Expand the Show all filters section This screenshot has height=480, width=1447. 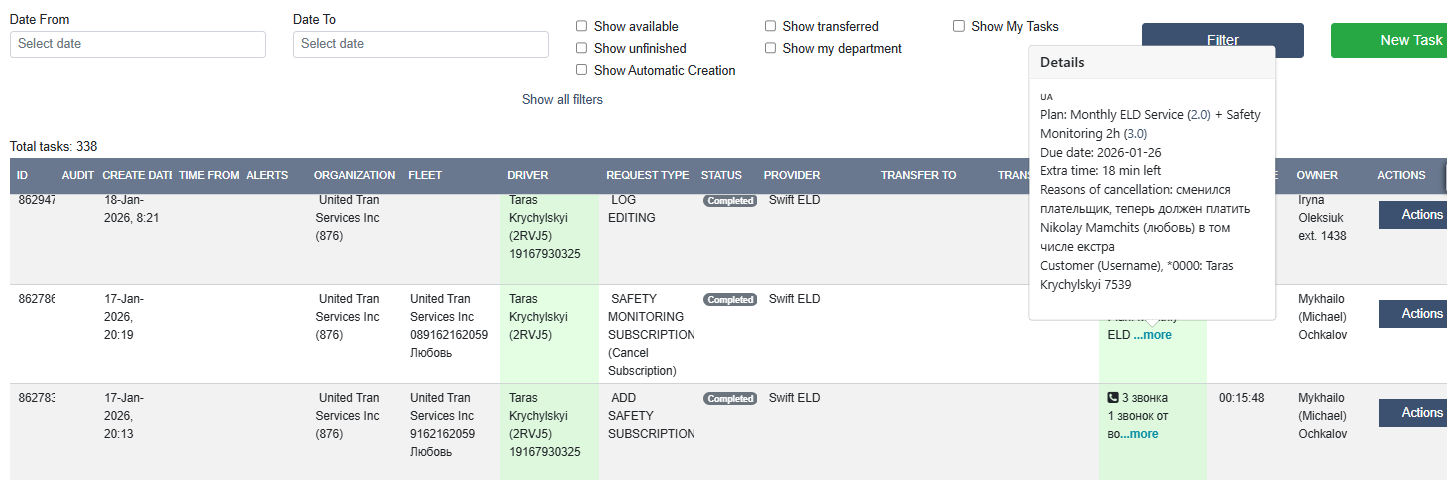click(562, 100)
